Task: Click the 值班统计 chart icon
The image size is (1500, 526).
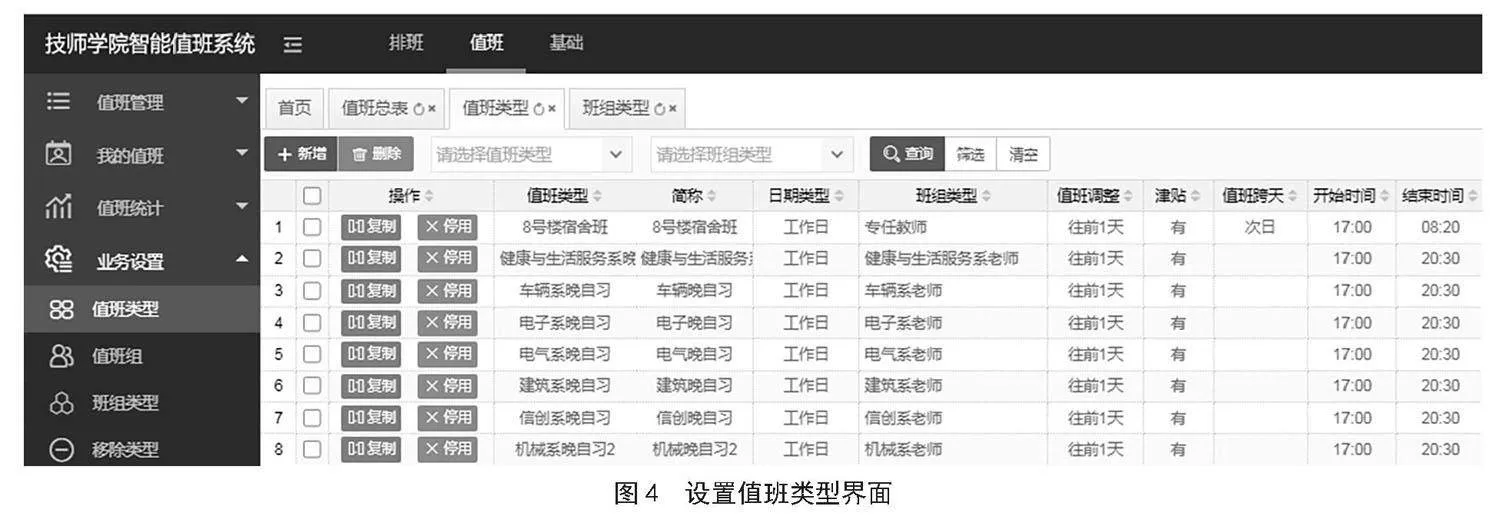Action: 59,208
